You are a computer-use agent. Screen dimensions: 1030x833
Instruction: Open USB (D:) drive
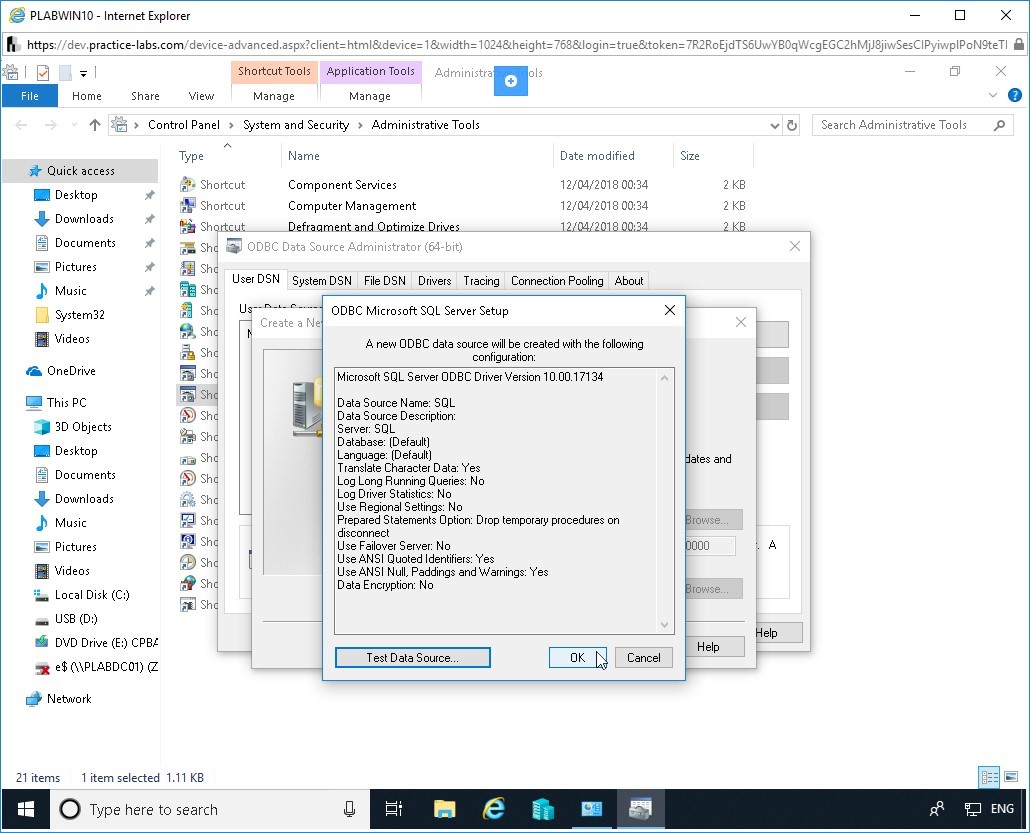coord(76,619)
